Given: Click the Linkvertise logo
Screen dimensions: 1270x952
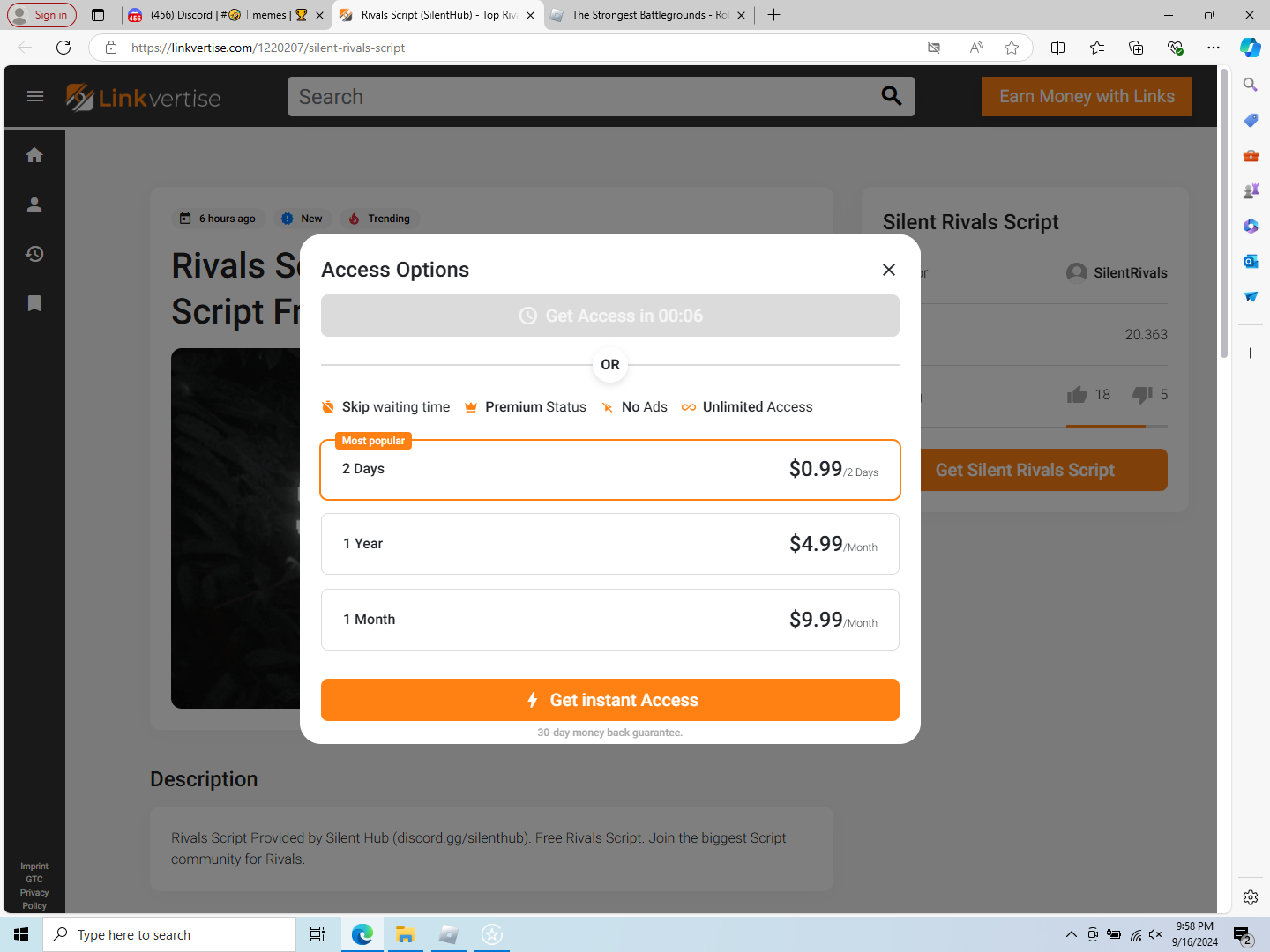Looking at the screenshot, I should point(144,97).
